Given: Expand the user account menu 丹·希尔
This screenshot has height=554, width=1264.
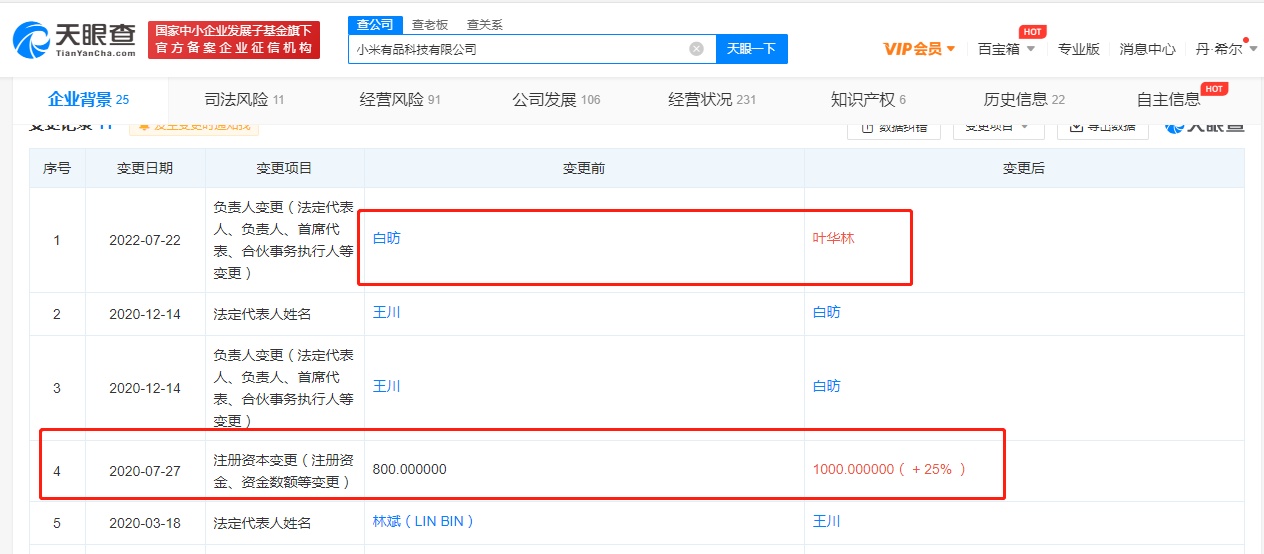Looking at the screenshot, I should tap(1225, 48).
